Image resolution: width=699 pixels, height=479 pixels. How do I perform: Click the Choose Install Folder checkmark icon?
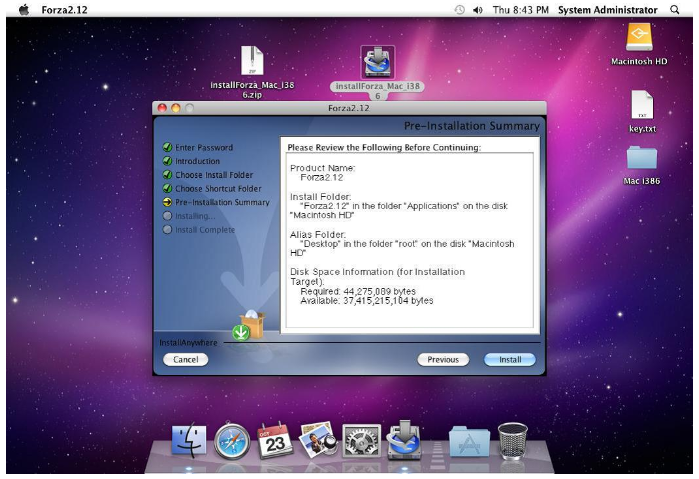(x=168, y=175)
